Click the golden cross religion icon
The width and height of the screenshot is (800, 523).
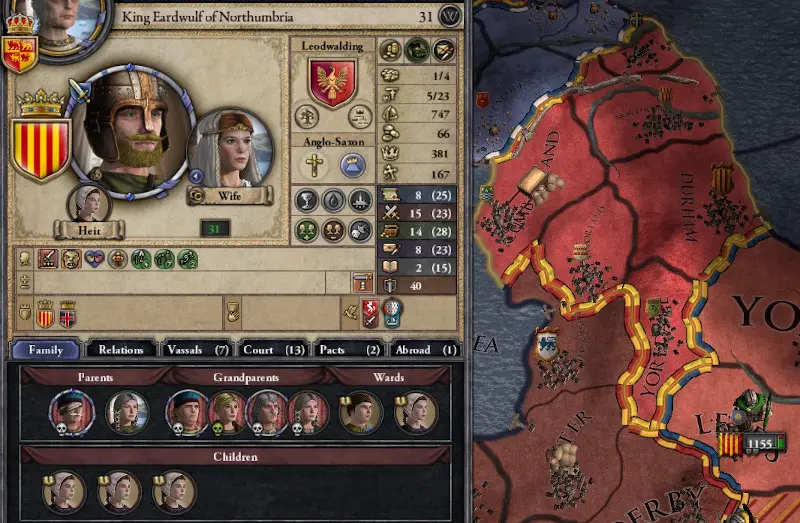pos(314,165)
